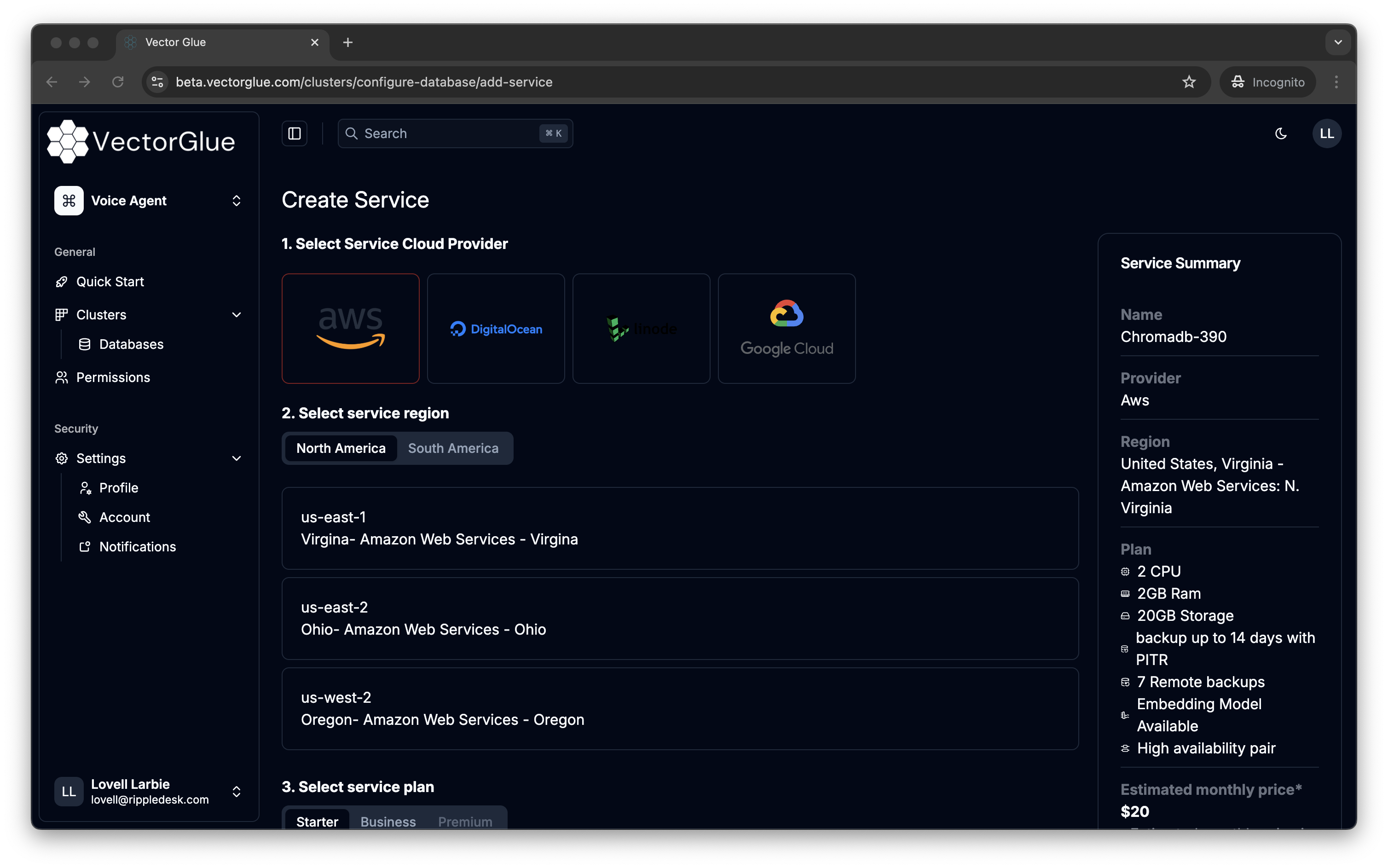Viewport: 1388px width, 868px height.
Task: Click the Account key icon
Action: point(84,517)
